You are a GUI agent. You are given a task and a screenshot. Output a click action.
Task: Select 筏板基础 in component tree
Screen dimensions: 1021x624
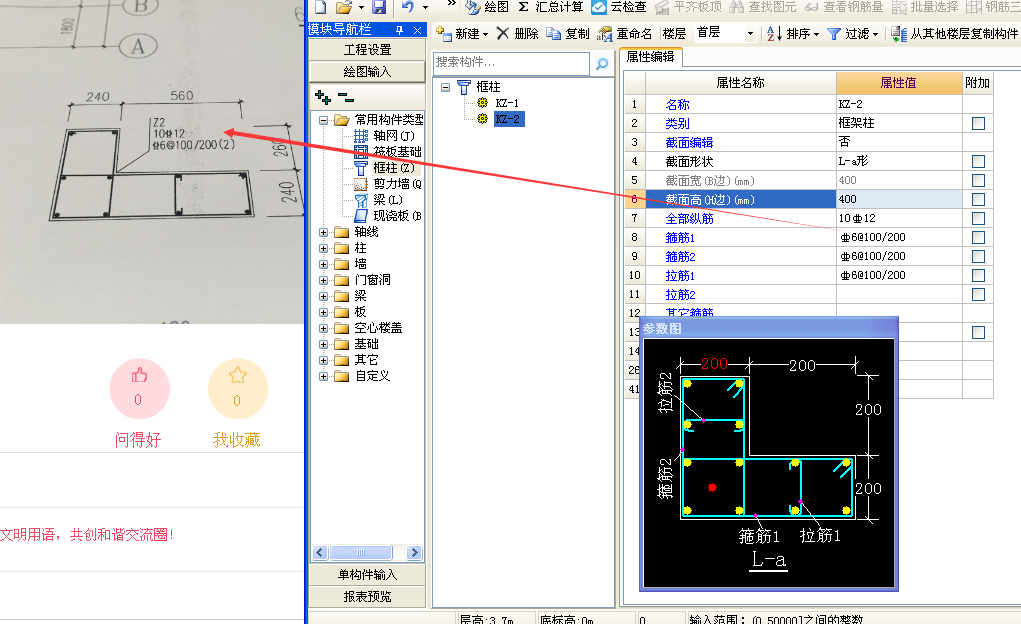[388, 152]
